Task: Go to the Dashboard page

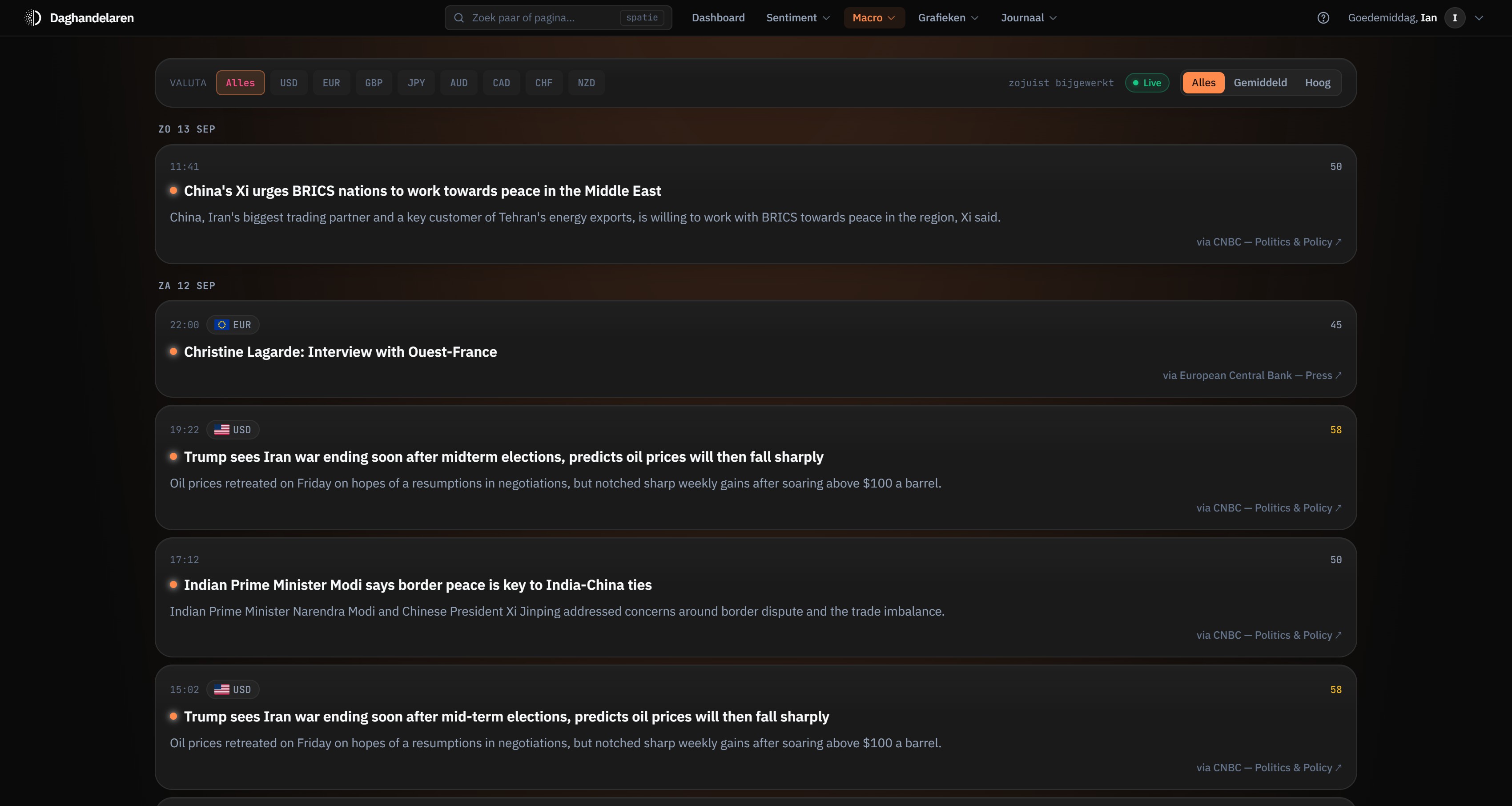Action: (718, 18)
